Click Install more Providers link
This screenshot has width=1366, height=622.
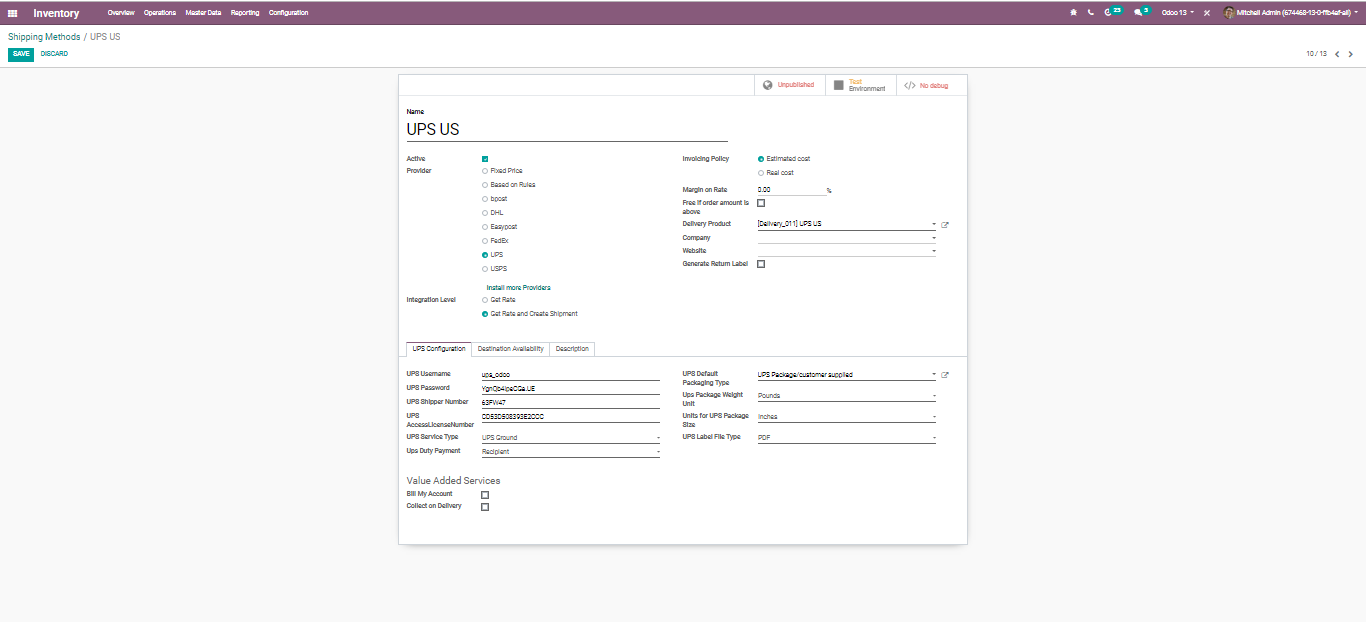tap(518, 288)
